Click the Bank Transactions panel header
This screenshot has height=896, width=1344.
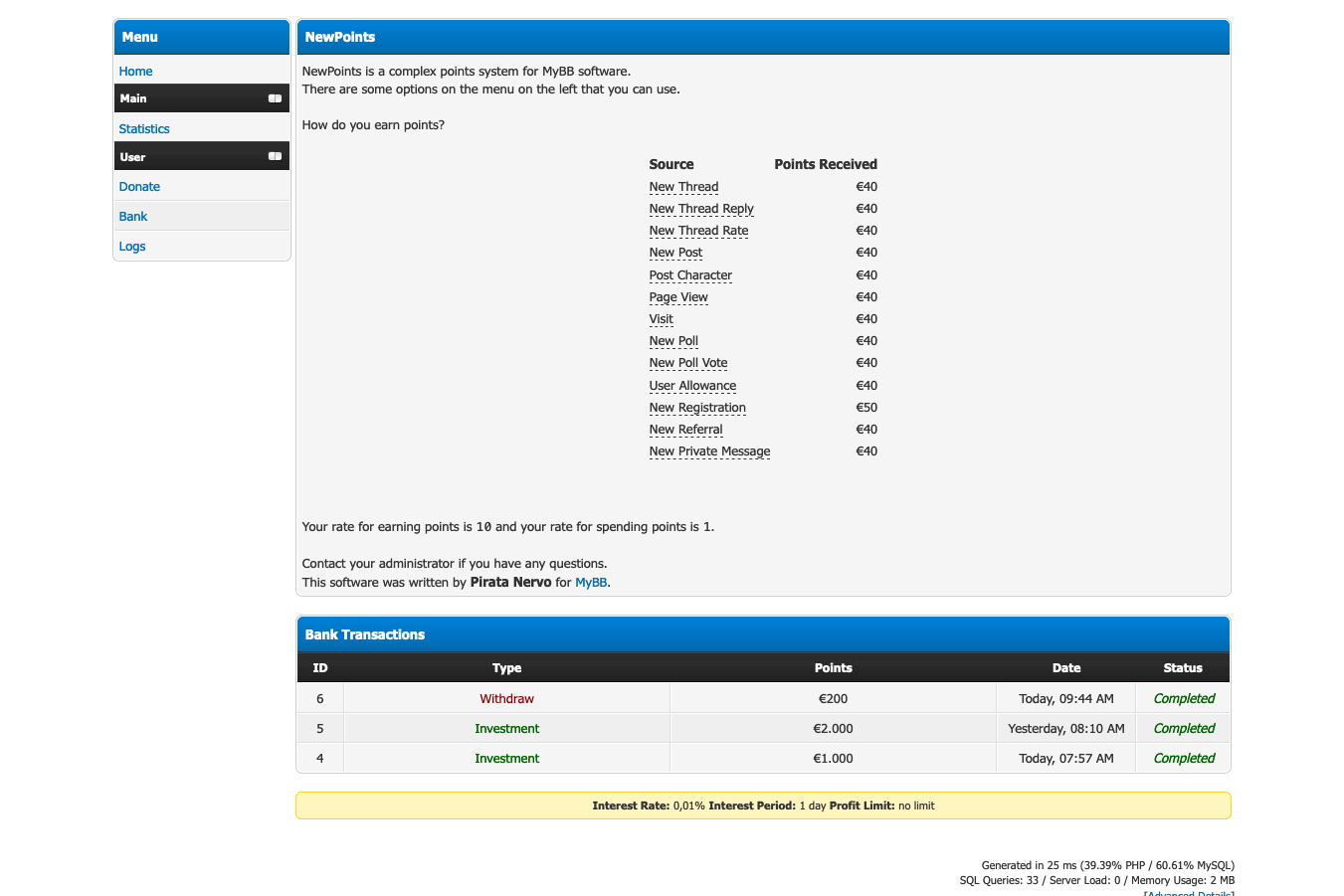[365, 634]
